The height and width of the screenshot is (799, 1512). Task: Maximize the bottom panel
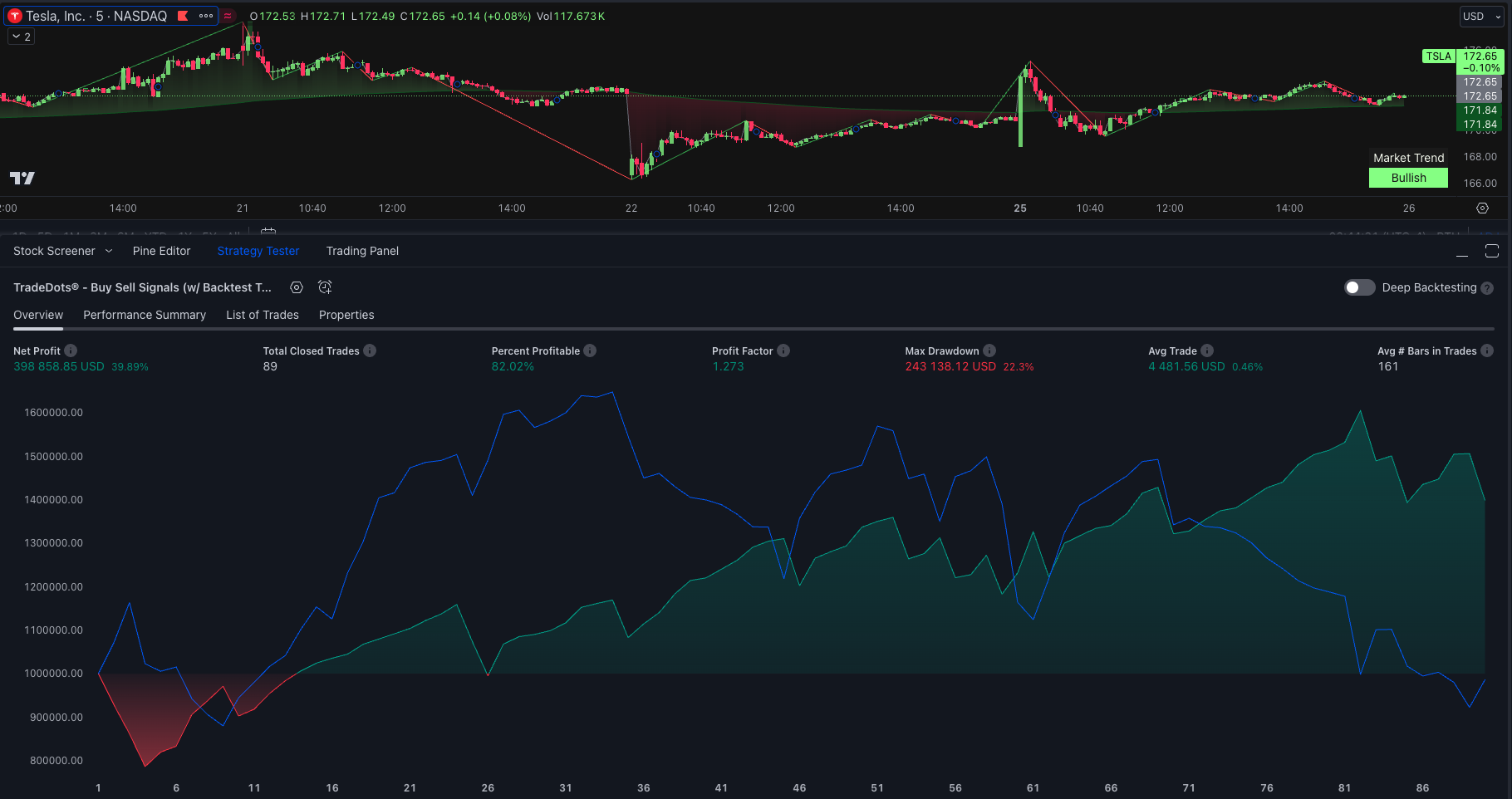point(1492,251)
